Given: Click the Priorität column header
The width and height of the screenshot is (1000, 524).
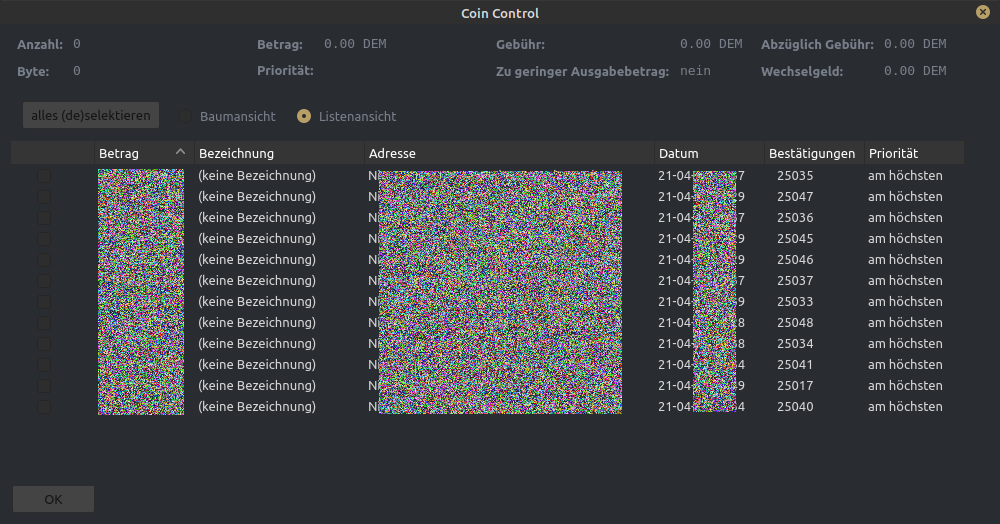Looking at the screenshot, I should pos(893,153).
